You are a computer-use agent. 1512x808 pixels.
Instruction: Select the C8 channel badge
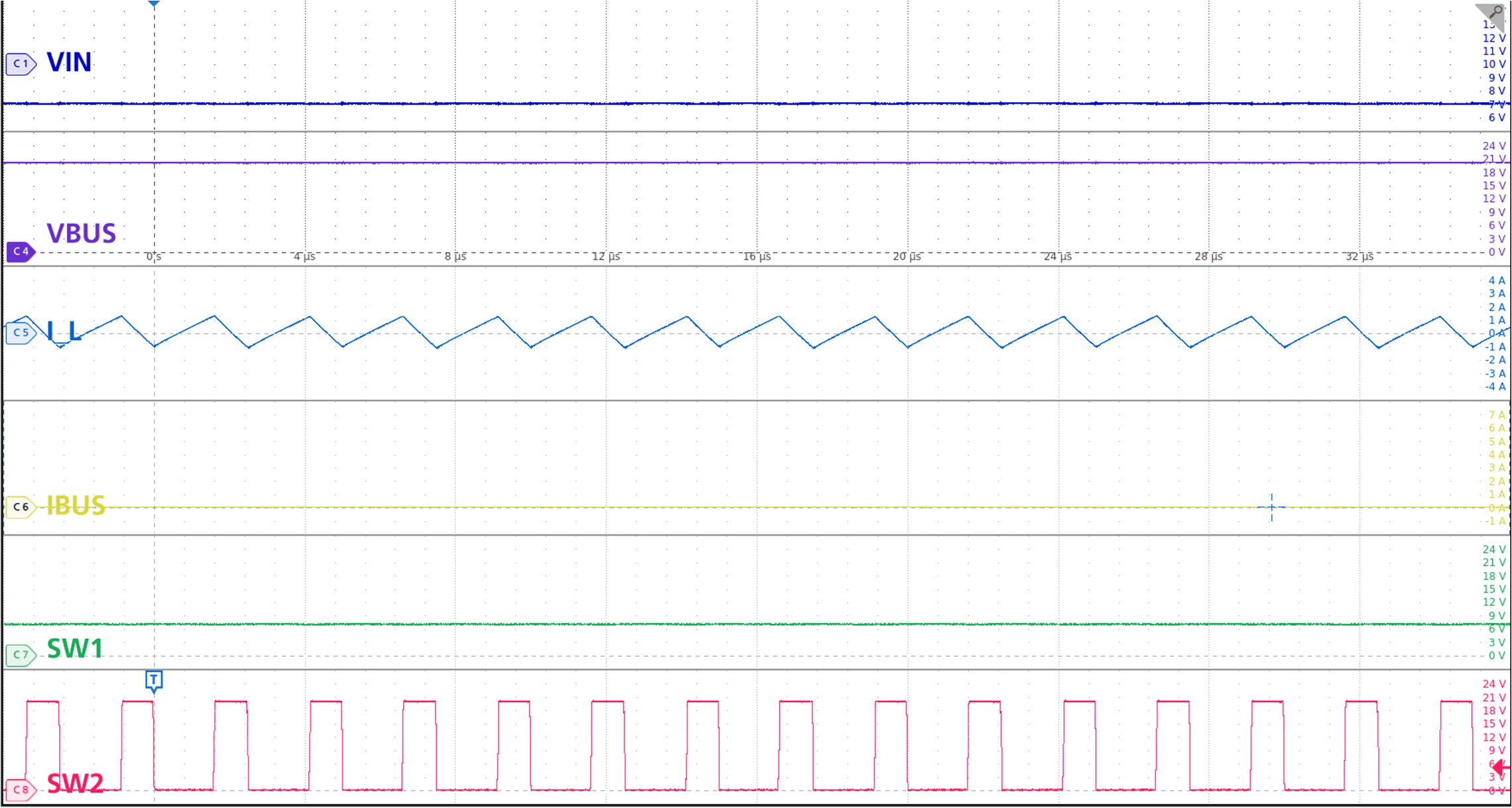pos(20,790)
